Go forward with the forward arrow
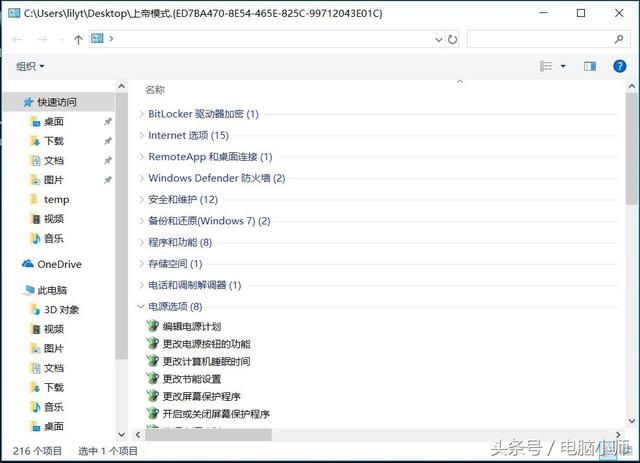The image size is (640, 463). click(42, 40)
